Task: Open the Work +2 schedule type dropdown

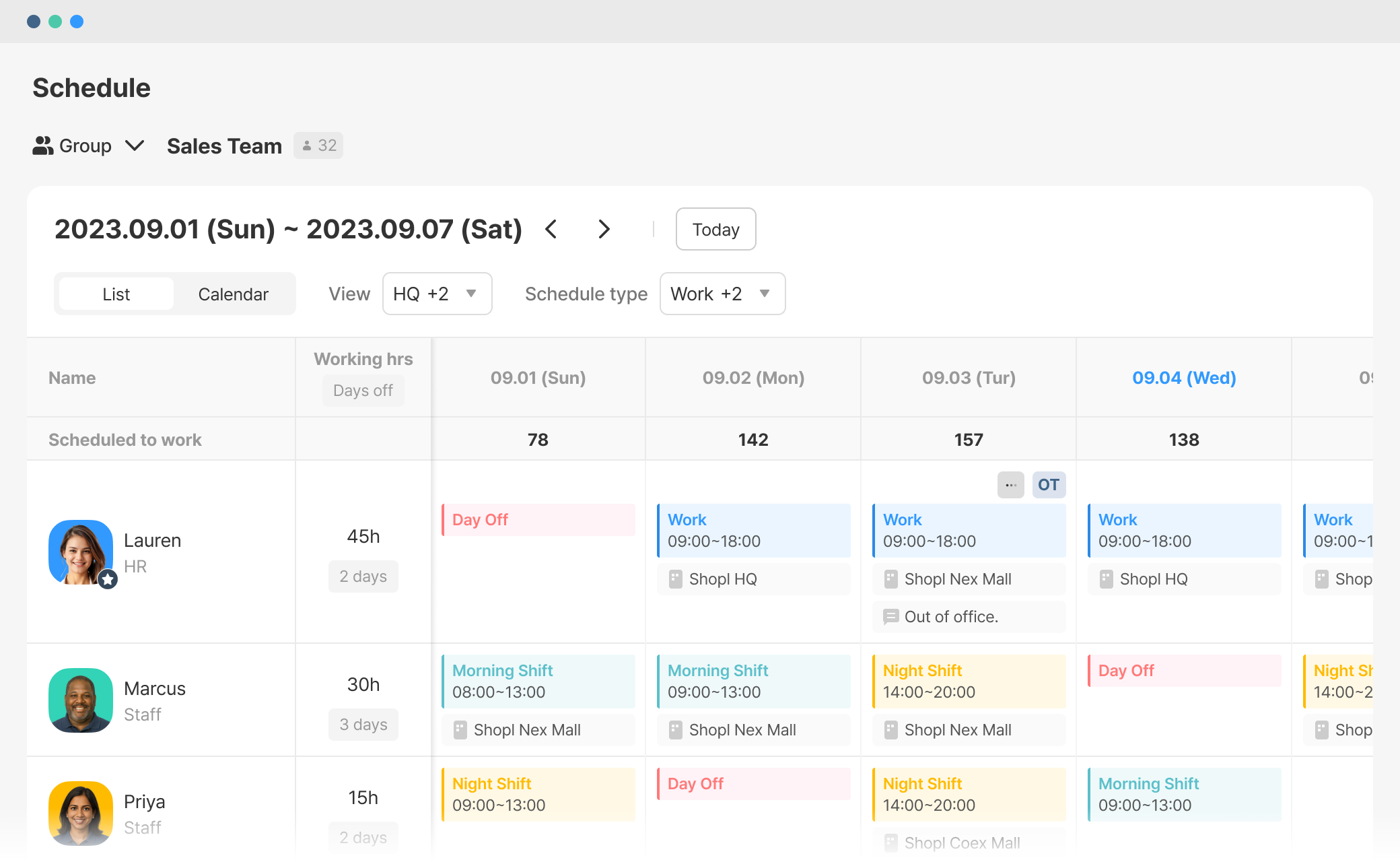Action: click(722, 294)
